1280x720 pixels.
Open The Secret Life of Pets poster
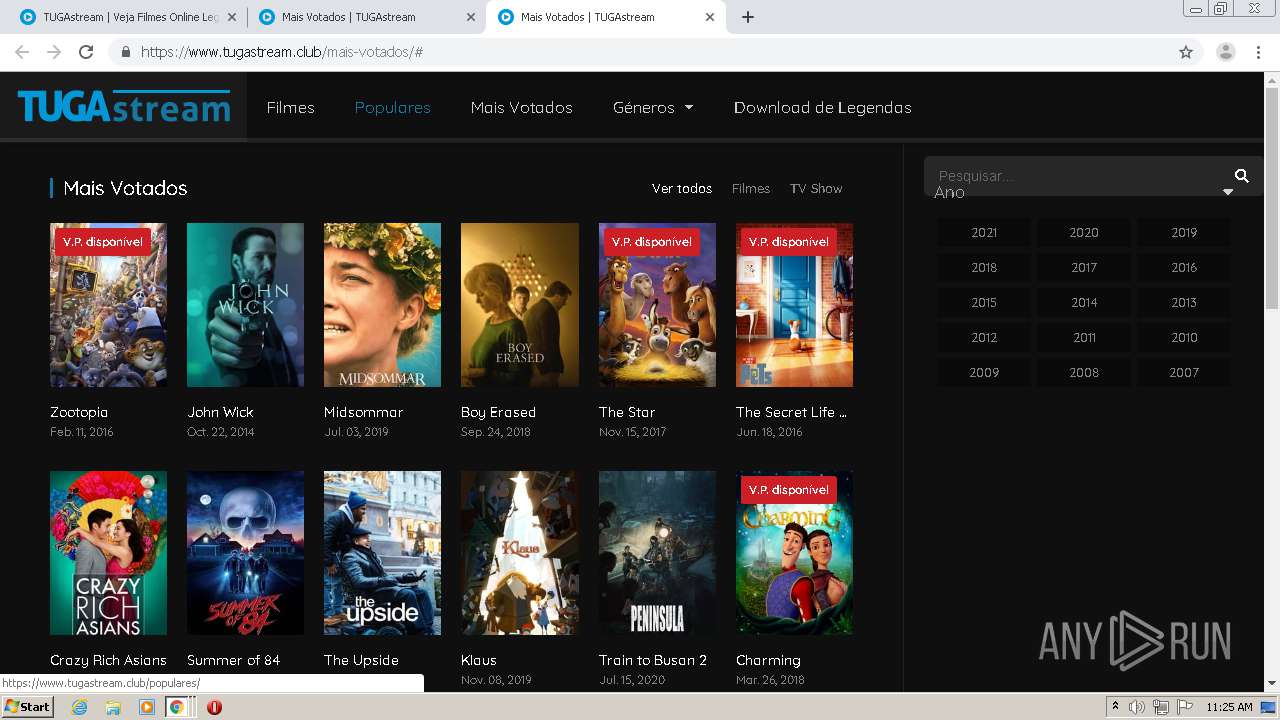[x=794, y=305]
